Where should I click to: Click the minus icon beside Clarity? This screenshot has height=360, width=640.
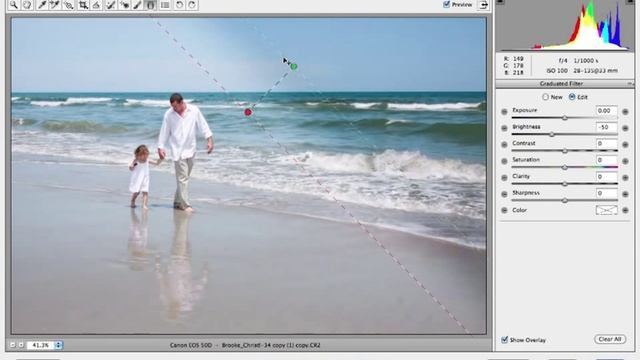click(504, 178)
